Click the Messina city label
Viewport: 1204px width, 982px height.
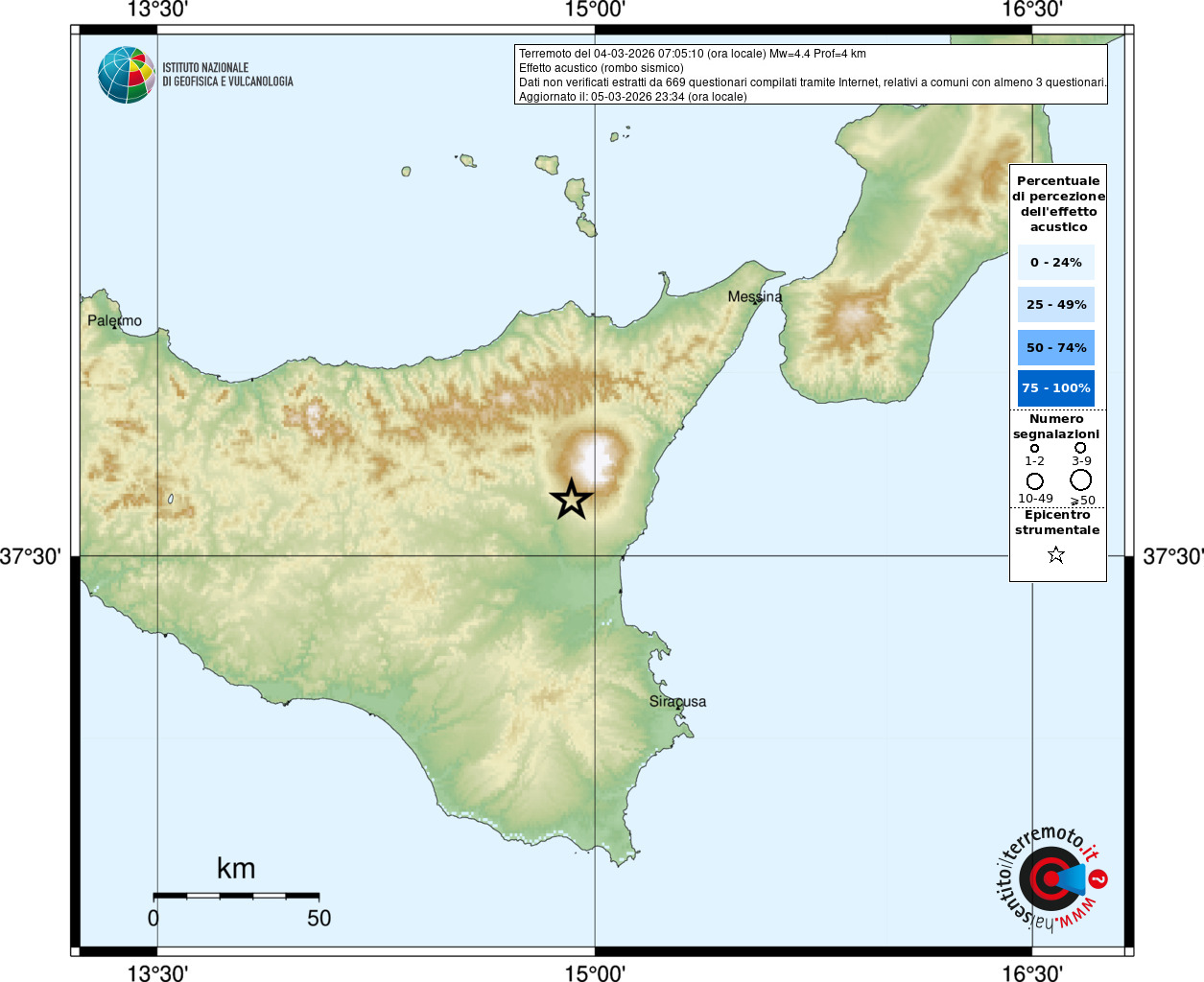754,296
